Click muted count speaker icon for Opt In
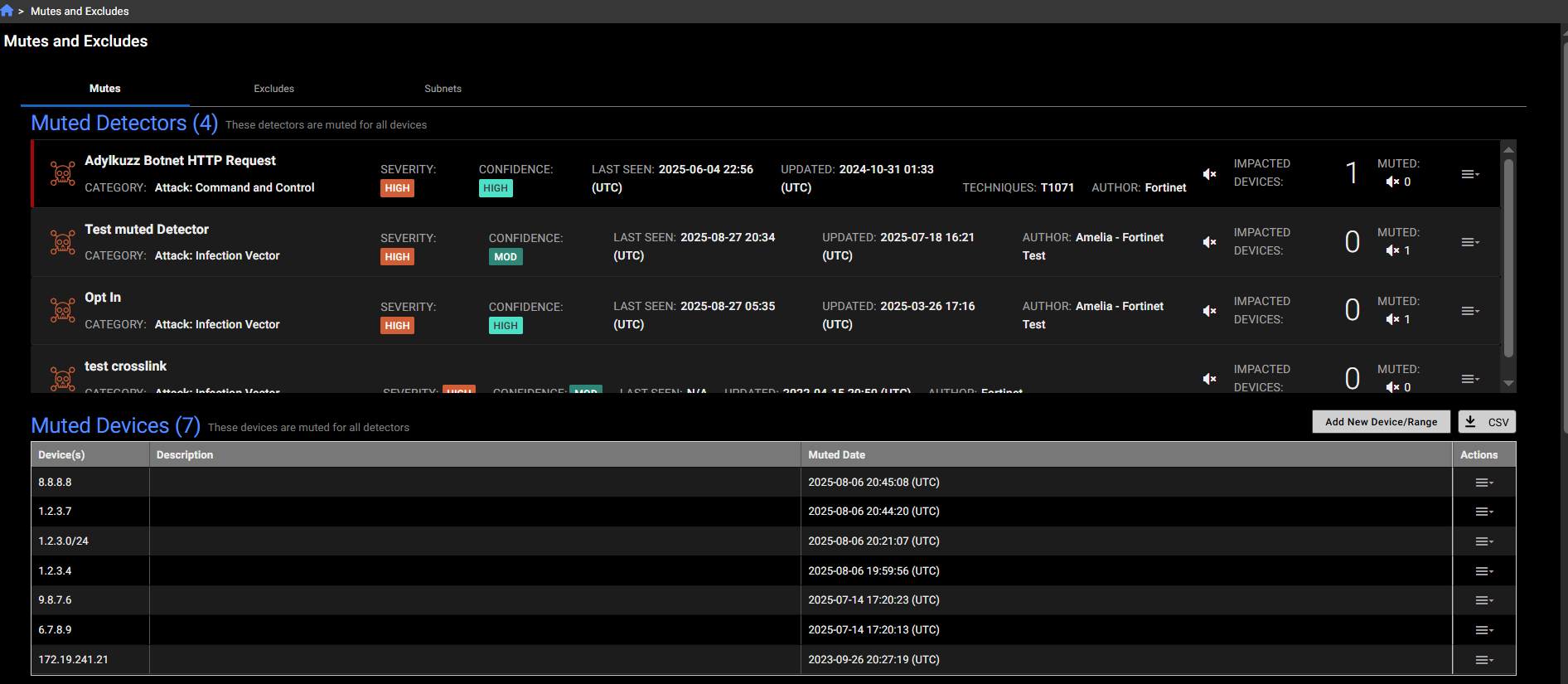The image size is (1568, 684). 1392,319
